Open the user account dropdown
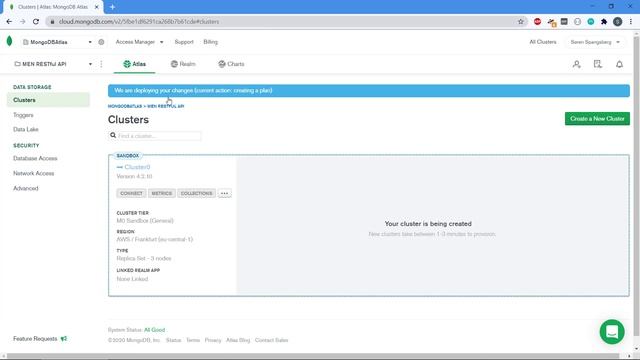 tap(595, 42)
